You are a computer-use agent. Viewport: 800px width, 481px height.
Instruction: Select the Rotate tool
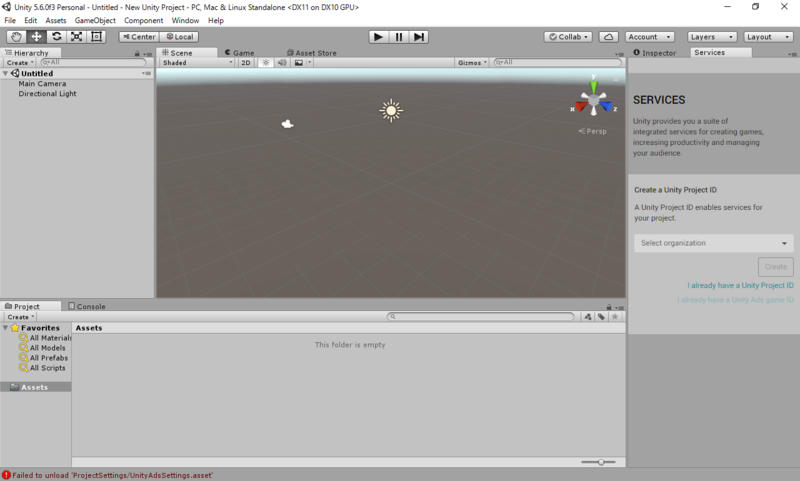pyautogui.click(x=56, y=37)
